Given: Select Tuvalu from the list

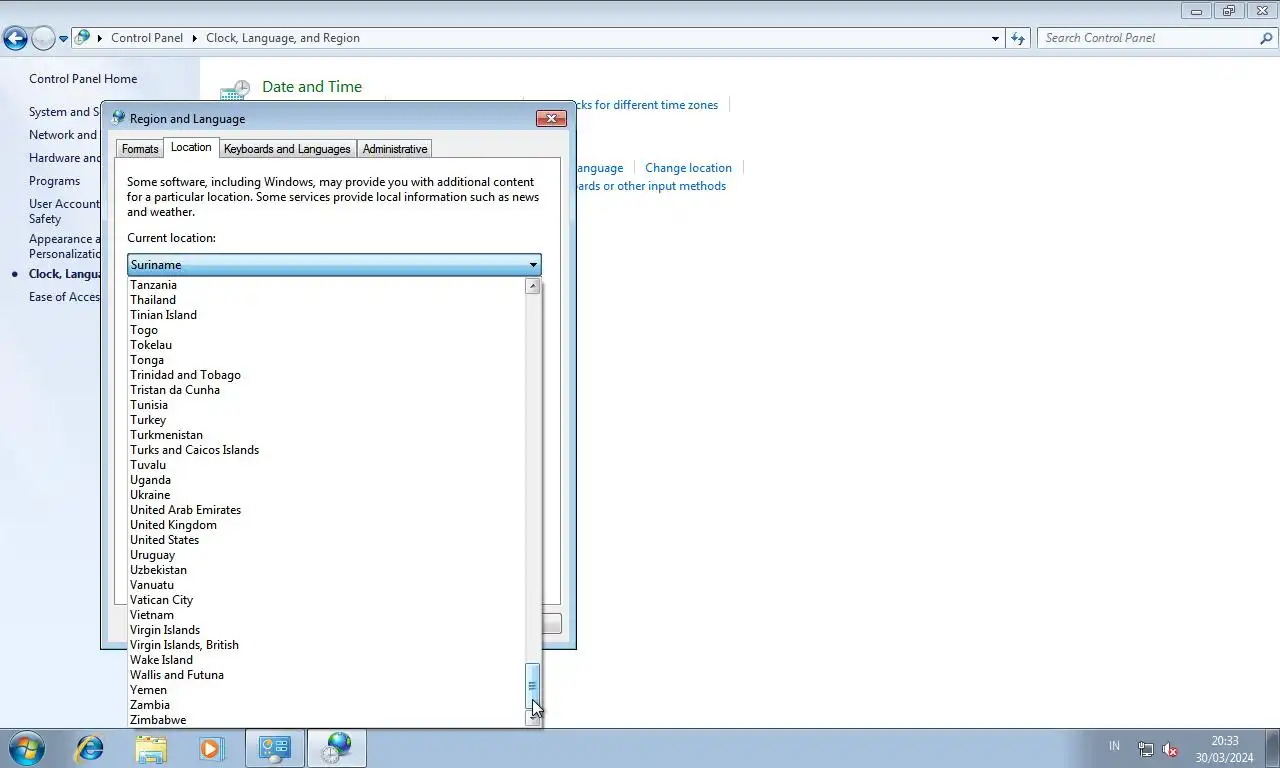Looking at the screenshot, I should click(327, 465).
